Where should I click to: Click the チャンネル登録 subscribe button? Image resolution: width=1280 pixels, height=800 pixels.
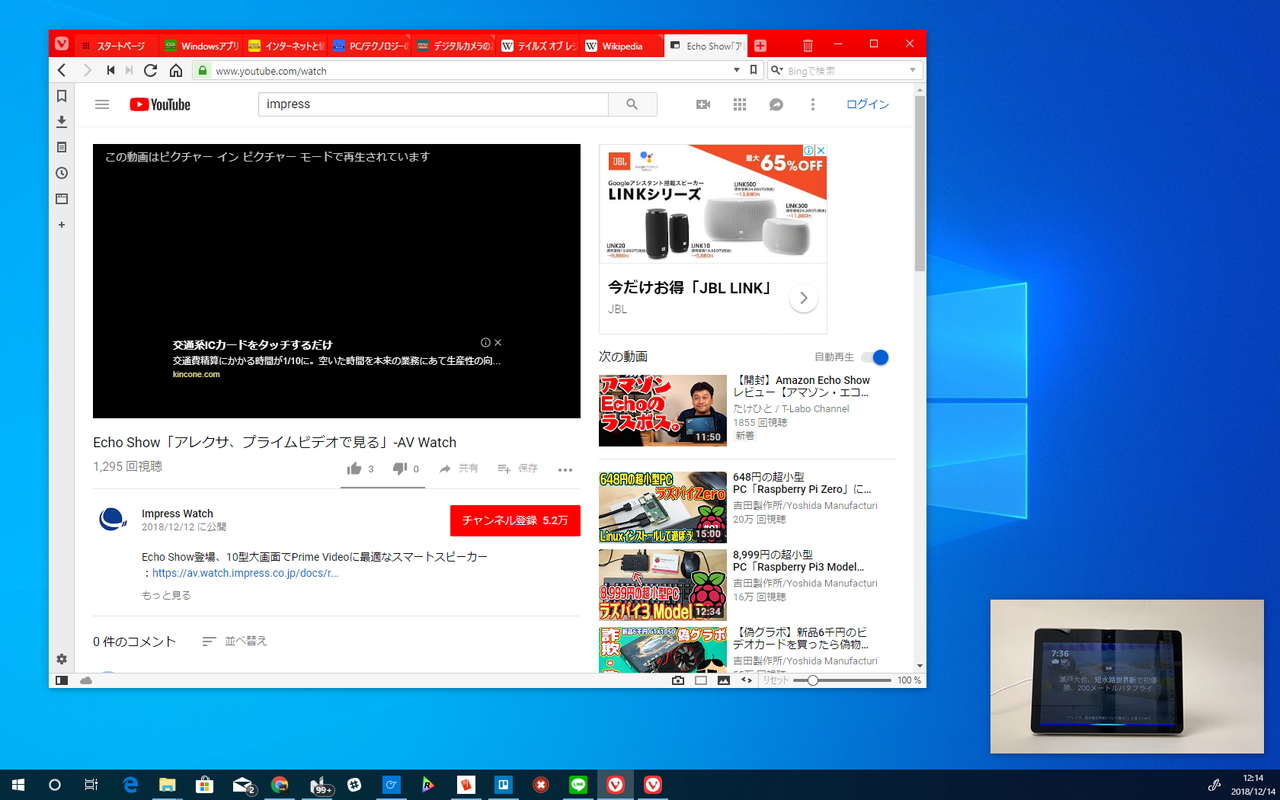coord(515,521)
